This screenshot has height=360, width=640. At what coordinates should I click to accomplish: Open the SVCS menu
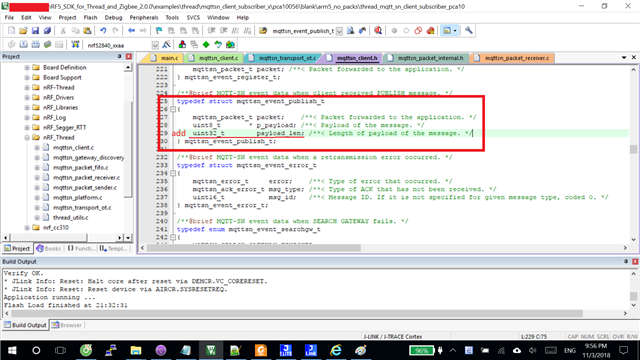tap(193, 18)
